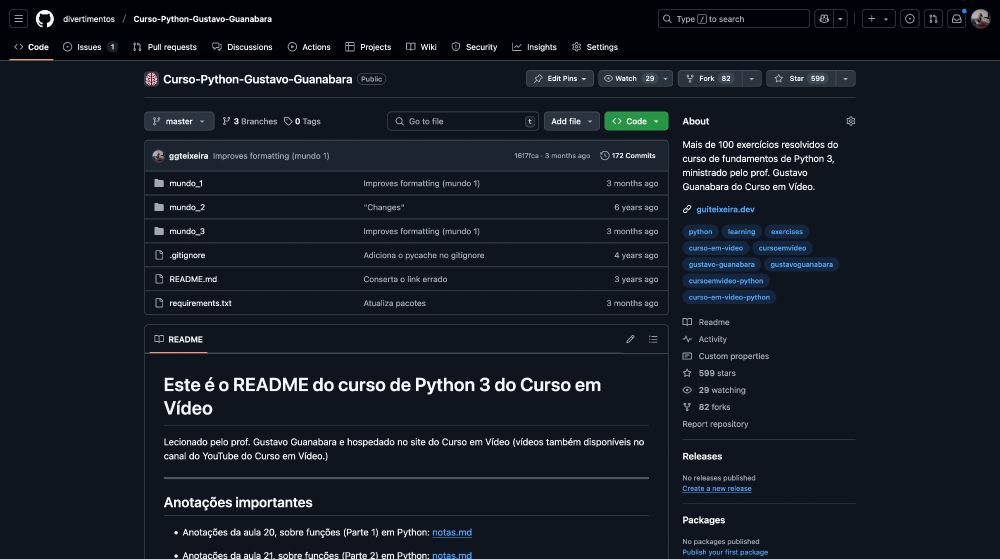Viewport: 1000px width, 559px height.
Task: Open Add file dropdown
Action: (x=571, y=121)
